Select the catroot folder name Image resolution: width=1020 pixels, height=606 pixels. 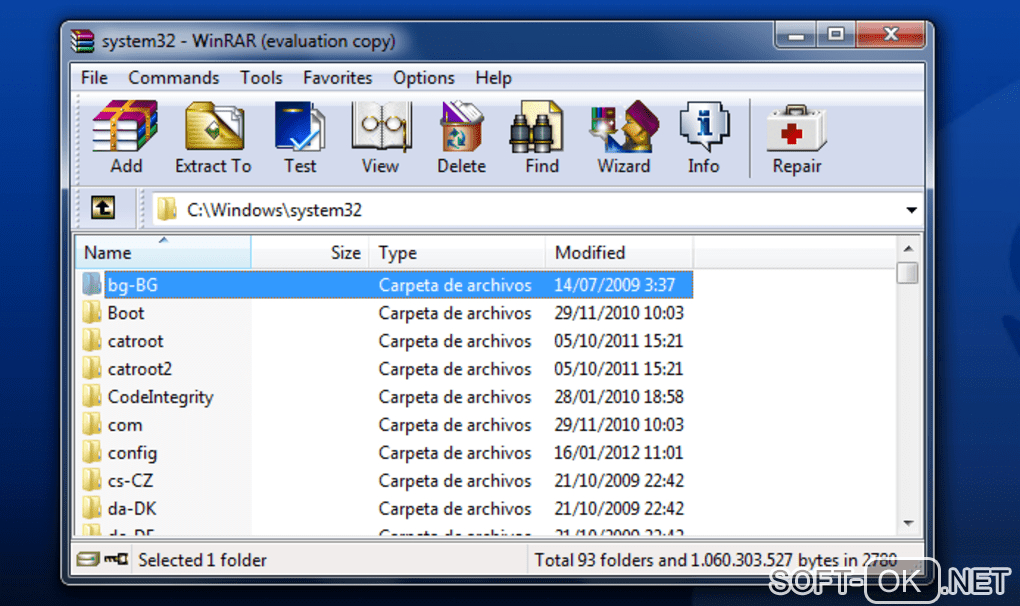point(135,341)
